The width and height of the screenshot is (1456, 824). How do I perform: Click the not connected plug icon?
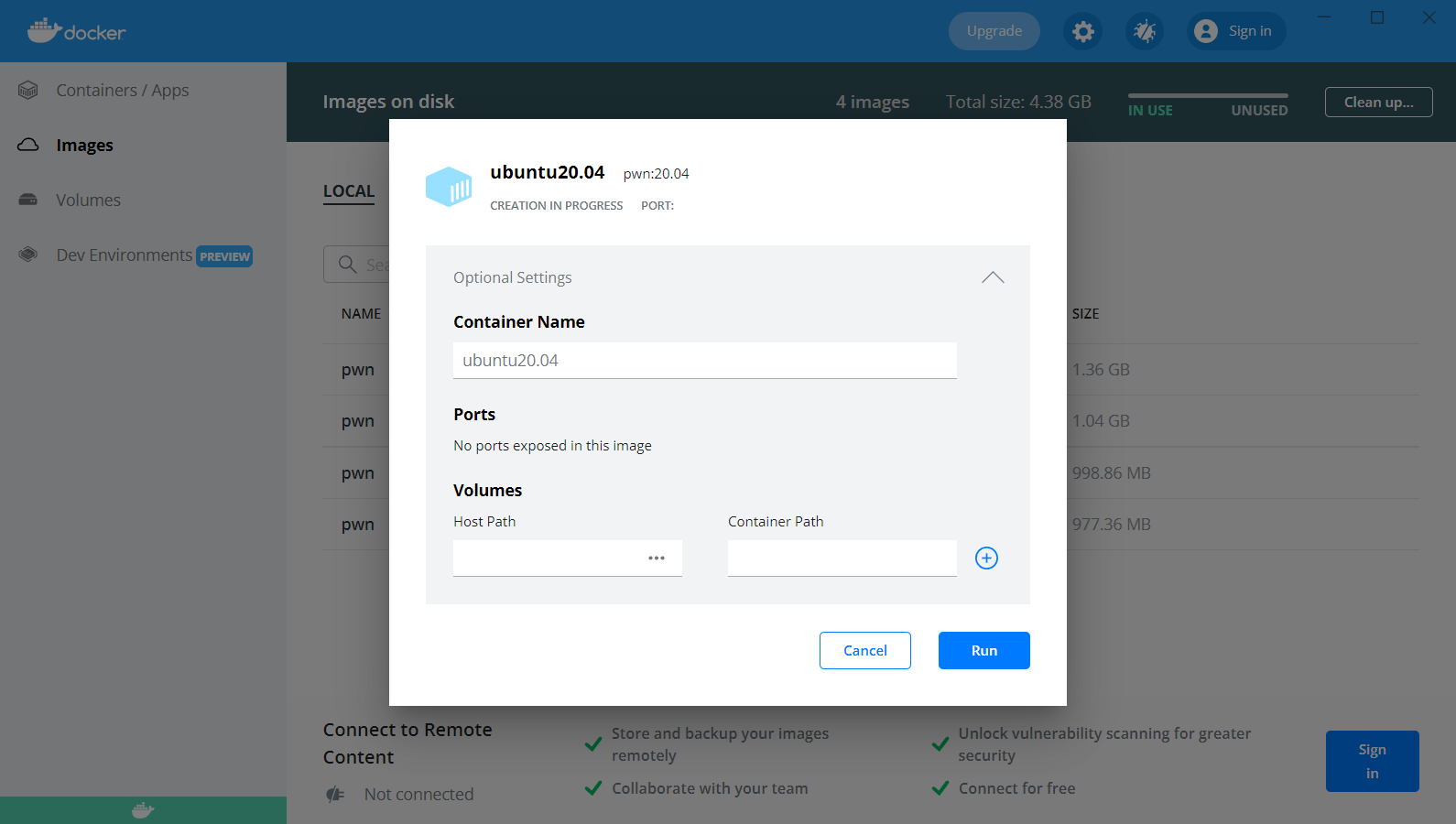336,794
